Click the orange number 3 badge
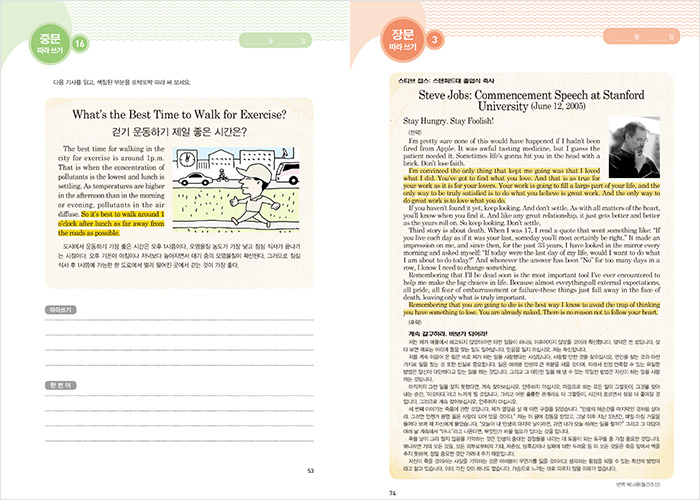Screen dimensions: 700x500 click(x=434, y=40)
